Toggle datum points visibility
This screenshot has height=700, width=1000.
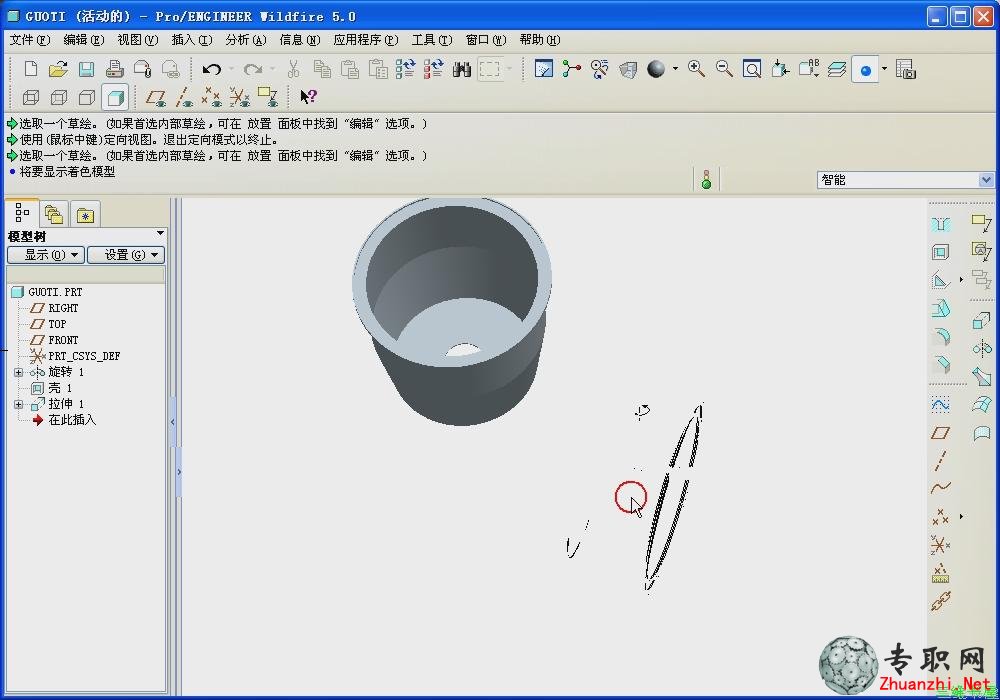click(212, 97)
